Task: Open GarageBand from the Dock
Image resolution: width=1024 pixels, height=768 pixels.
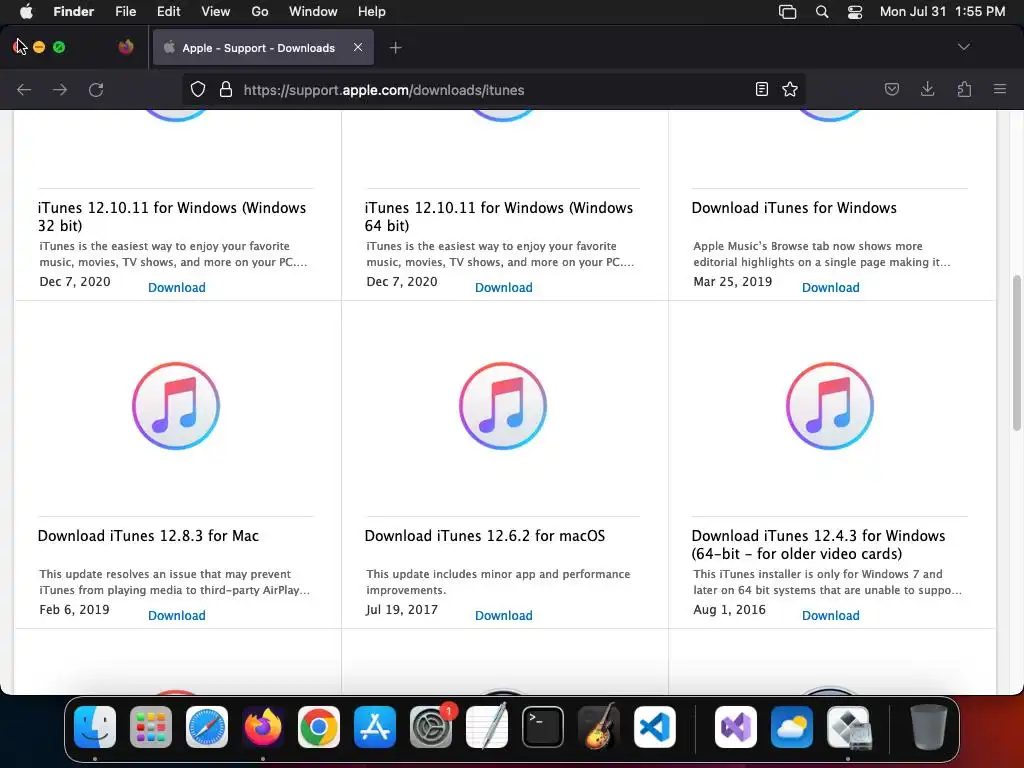Action: click(x=599, y=727)
